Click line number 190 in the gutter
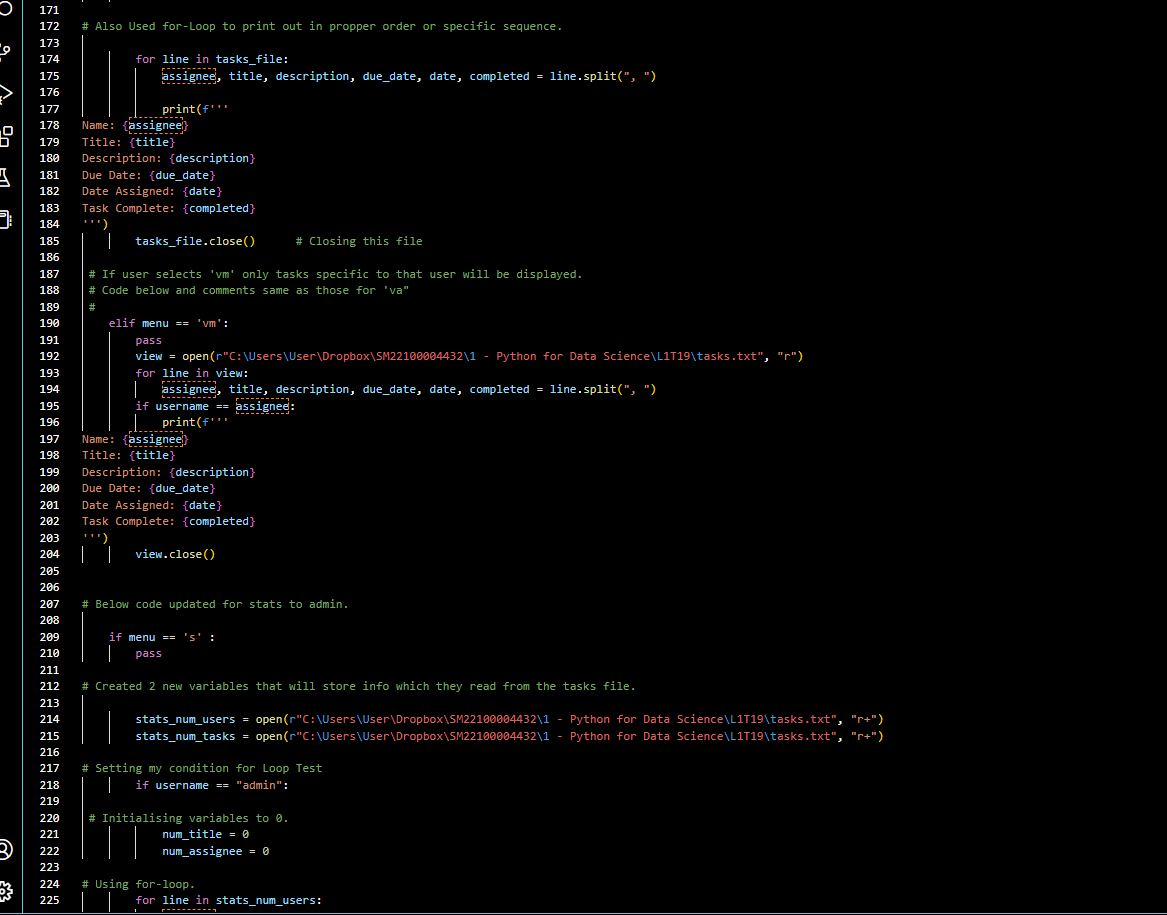 pos(49,322)
